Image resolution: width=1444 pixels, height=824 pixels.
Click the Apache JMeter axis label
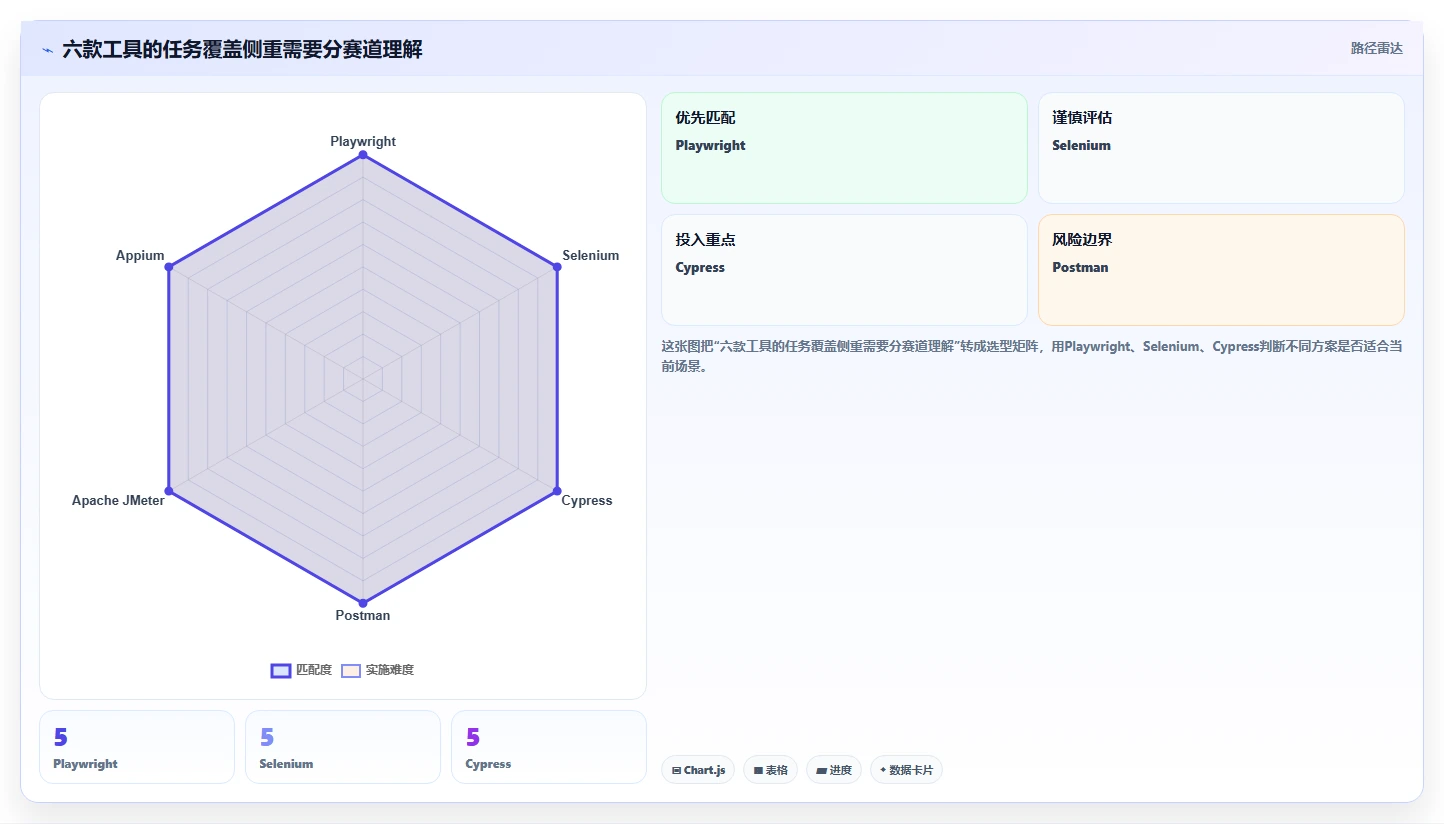tap(118, 501)
